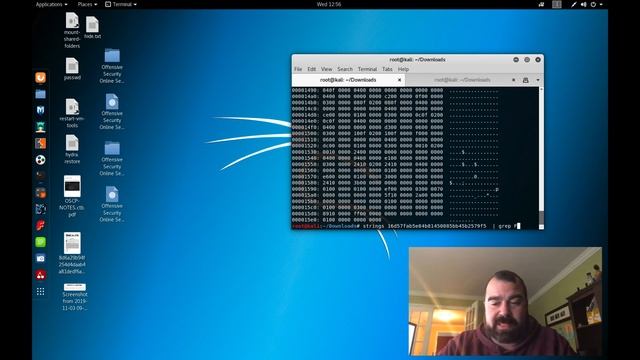The height and width of the screenshot is (360, 640).
Task: Open the View menu in terminal
Action: [326, 69]
